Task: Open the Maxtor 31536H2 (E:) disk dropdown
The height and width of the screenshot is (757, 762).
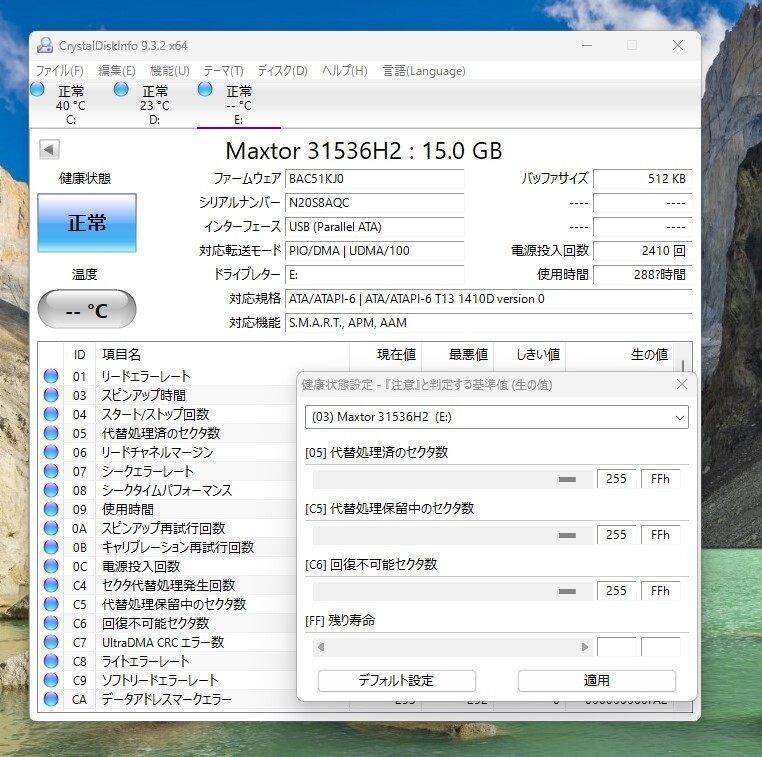Action: [497, 417]
